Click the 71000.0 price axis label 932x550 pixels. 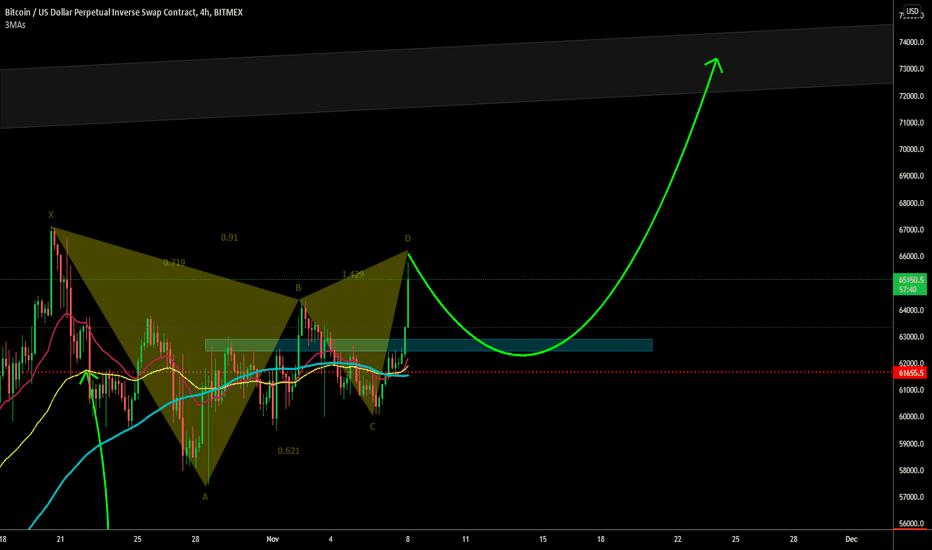tap(911, 122)
